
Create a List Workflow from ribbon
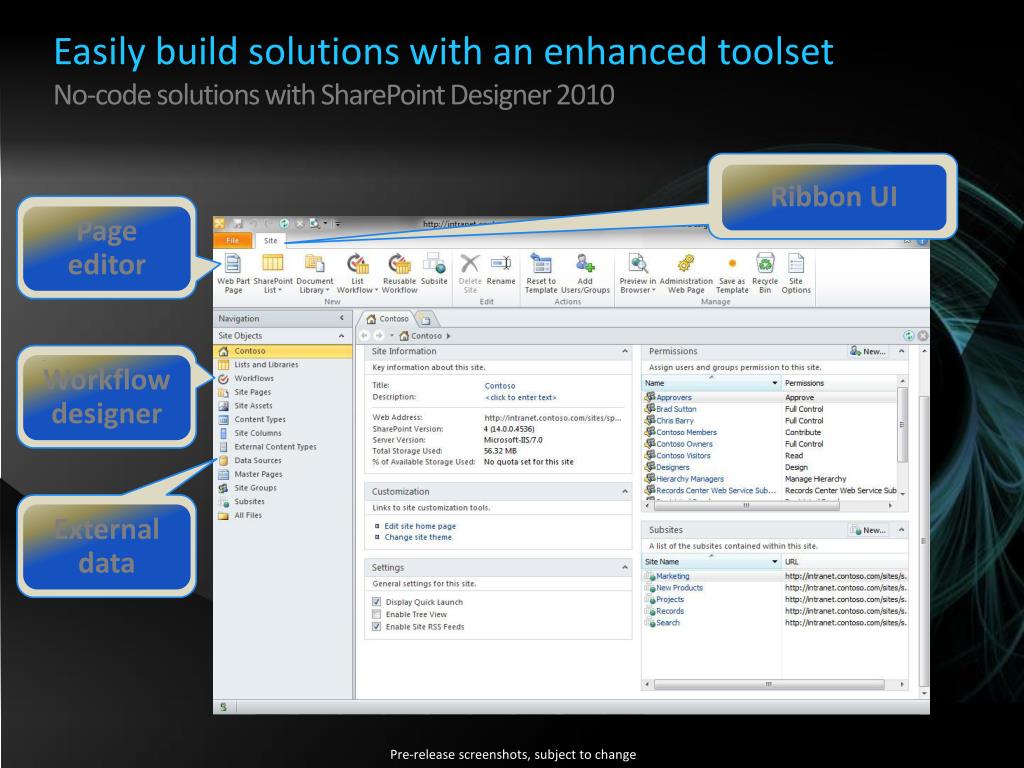click(x=357, y=273)
